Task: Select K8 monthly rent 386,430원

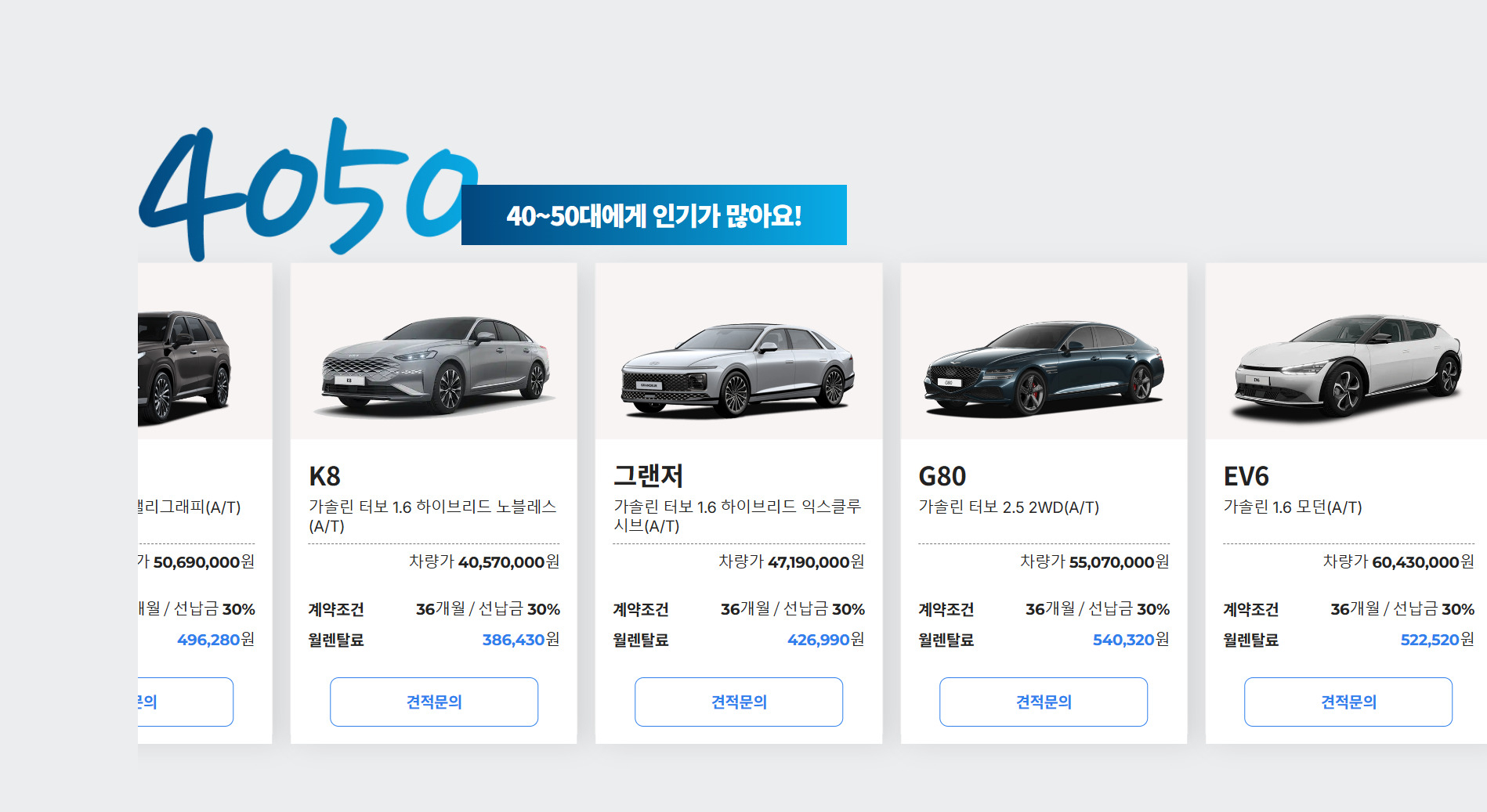Action: 521,640
